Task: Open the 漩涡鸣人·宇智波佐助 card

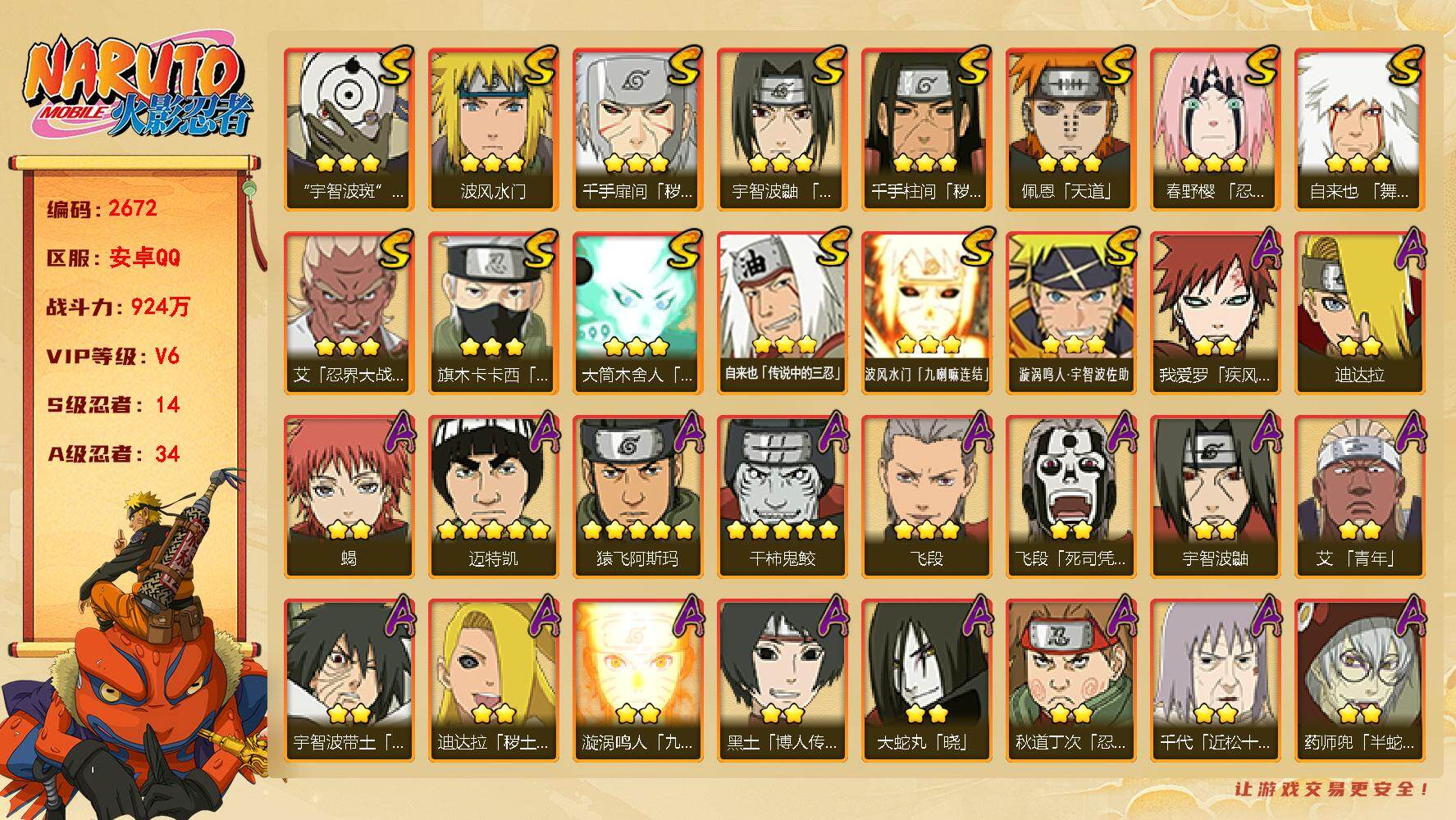Action: point(1070,312)
